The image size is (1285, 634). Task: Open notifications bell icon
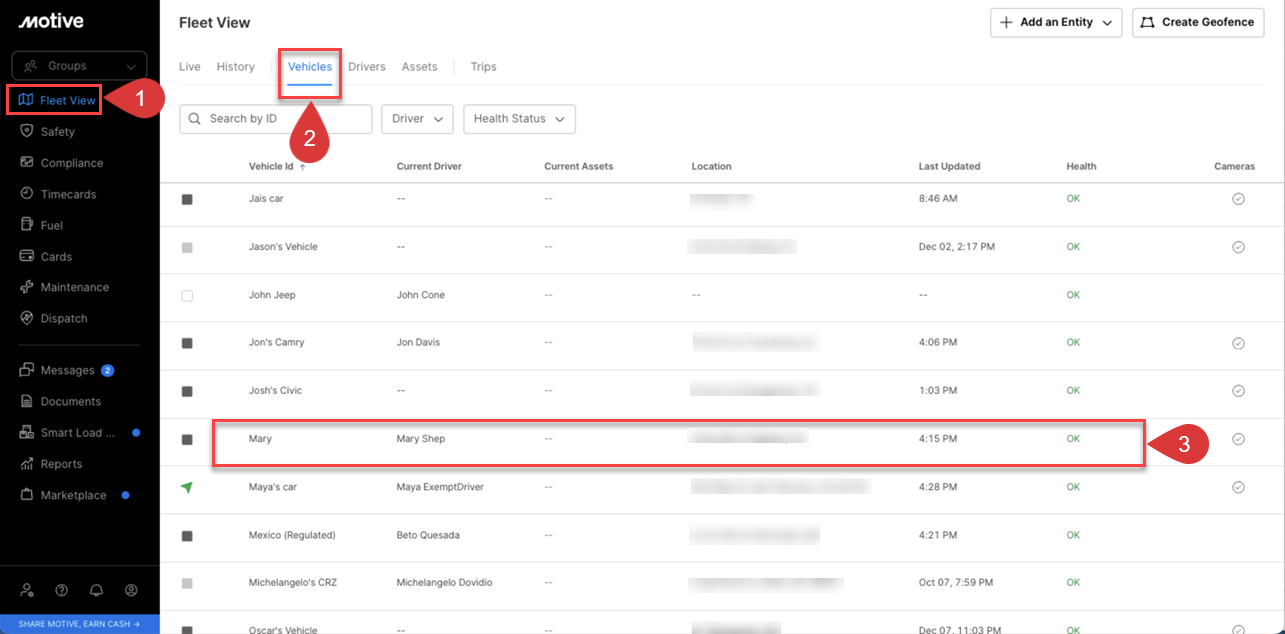click(x=96, y=590)
